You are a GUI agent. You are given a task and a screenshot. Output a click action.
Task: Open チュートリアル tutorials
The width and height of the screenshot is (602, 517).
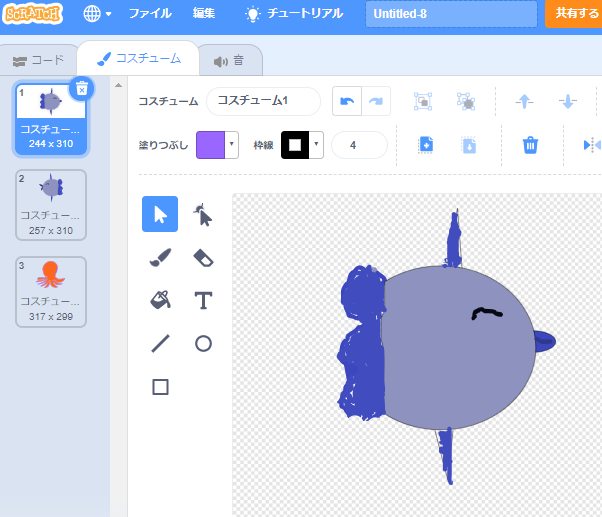click(294, 14)
